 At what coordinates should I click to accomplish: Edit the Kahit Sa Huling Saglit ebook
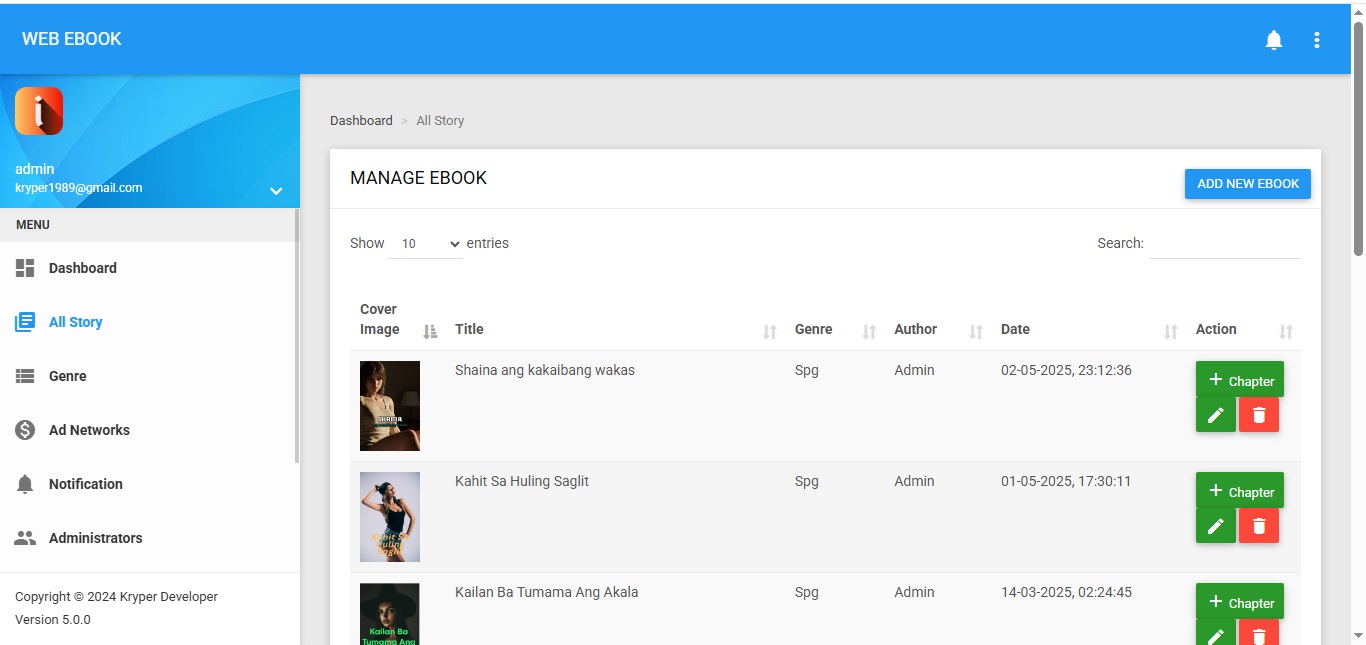(x=1215, y=526)
